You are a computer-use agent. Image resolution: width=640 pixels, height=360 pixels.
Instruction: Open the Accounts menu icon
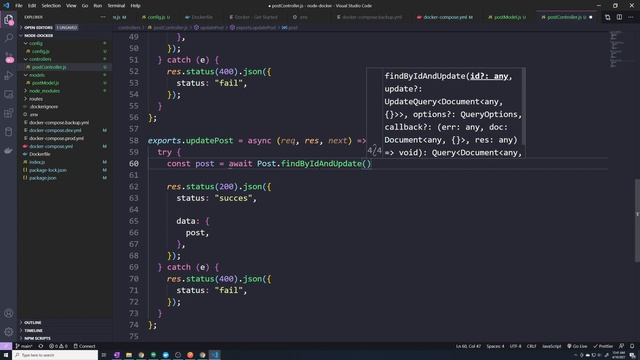pyautogui.click(x=9, y=313)
